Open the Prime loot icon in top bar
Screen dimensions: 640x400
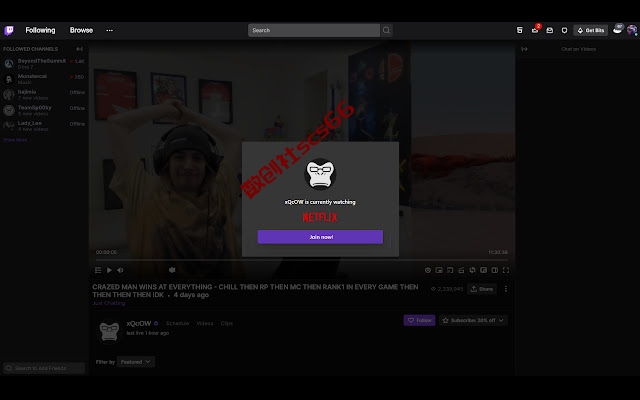pos(520,30)
